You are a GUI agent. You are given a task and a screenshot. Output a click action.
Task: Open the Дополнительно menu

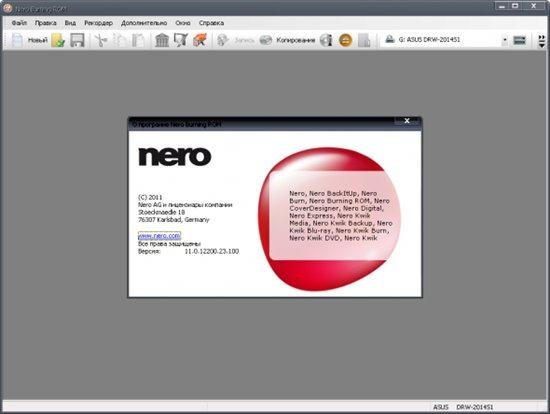(144, 23)
